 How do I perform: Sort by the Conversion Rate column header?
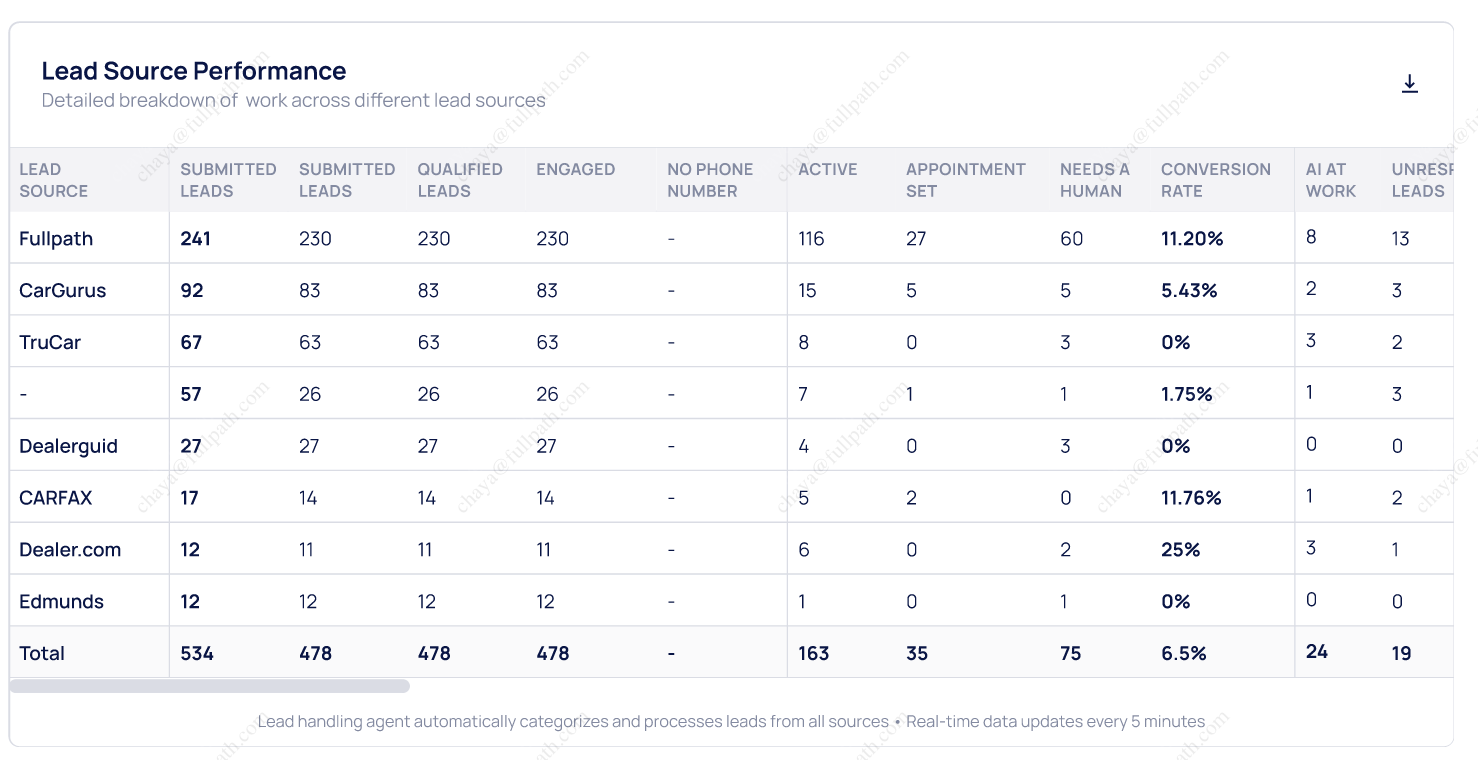click(x=1215, y=180)
